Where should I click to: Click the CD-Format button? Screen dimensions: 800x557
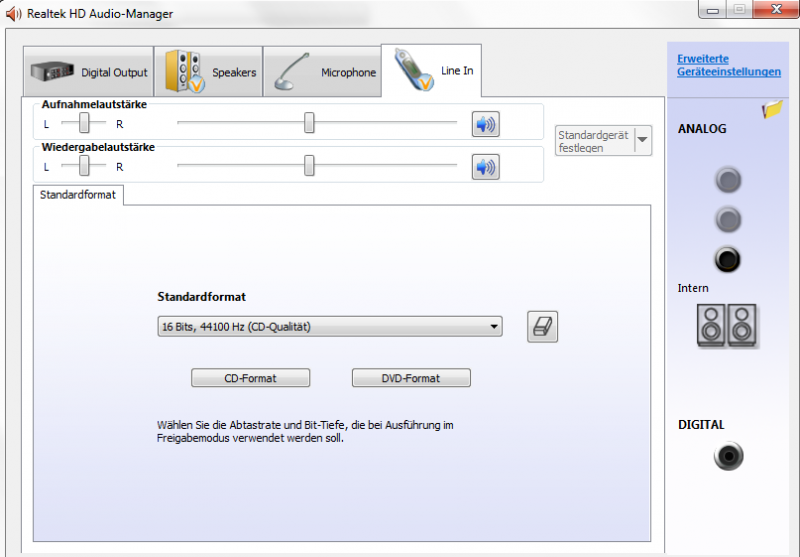coord(251,378)
